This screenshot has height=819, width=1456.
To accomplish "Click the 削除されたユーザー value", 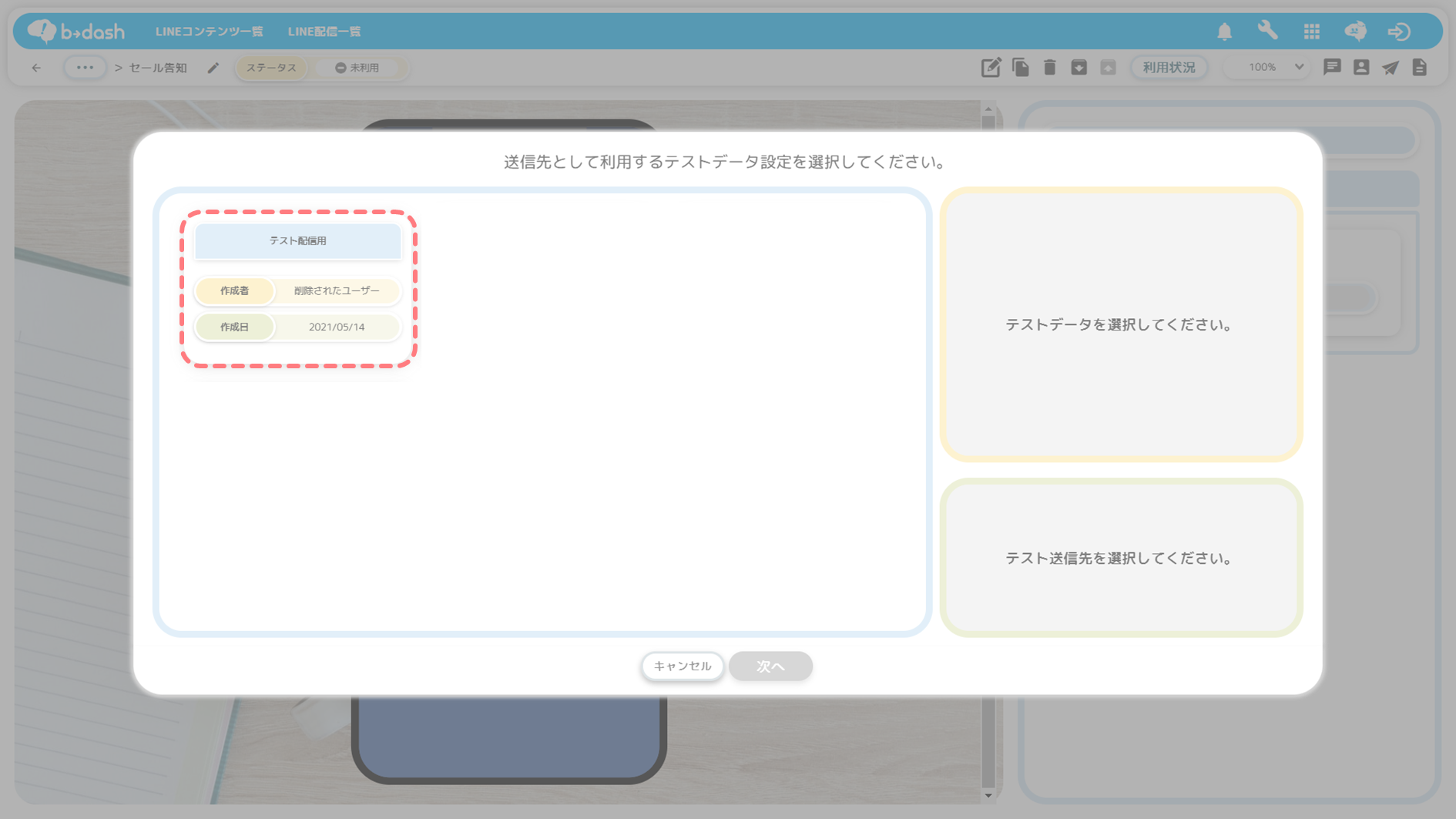I will [x=337, y=291].
